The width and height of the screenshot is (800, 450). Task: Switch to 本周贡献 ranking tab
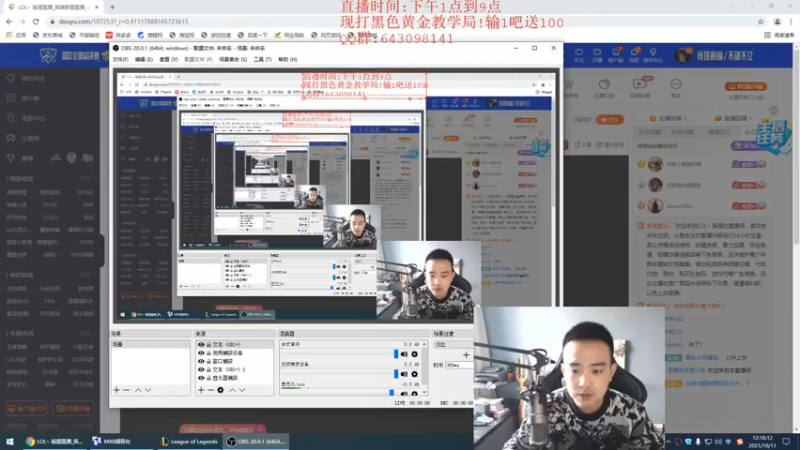click(682, 132)
